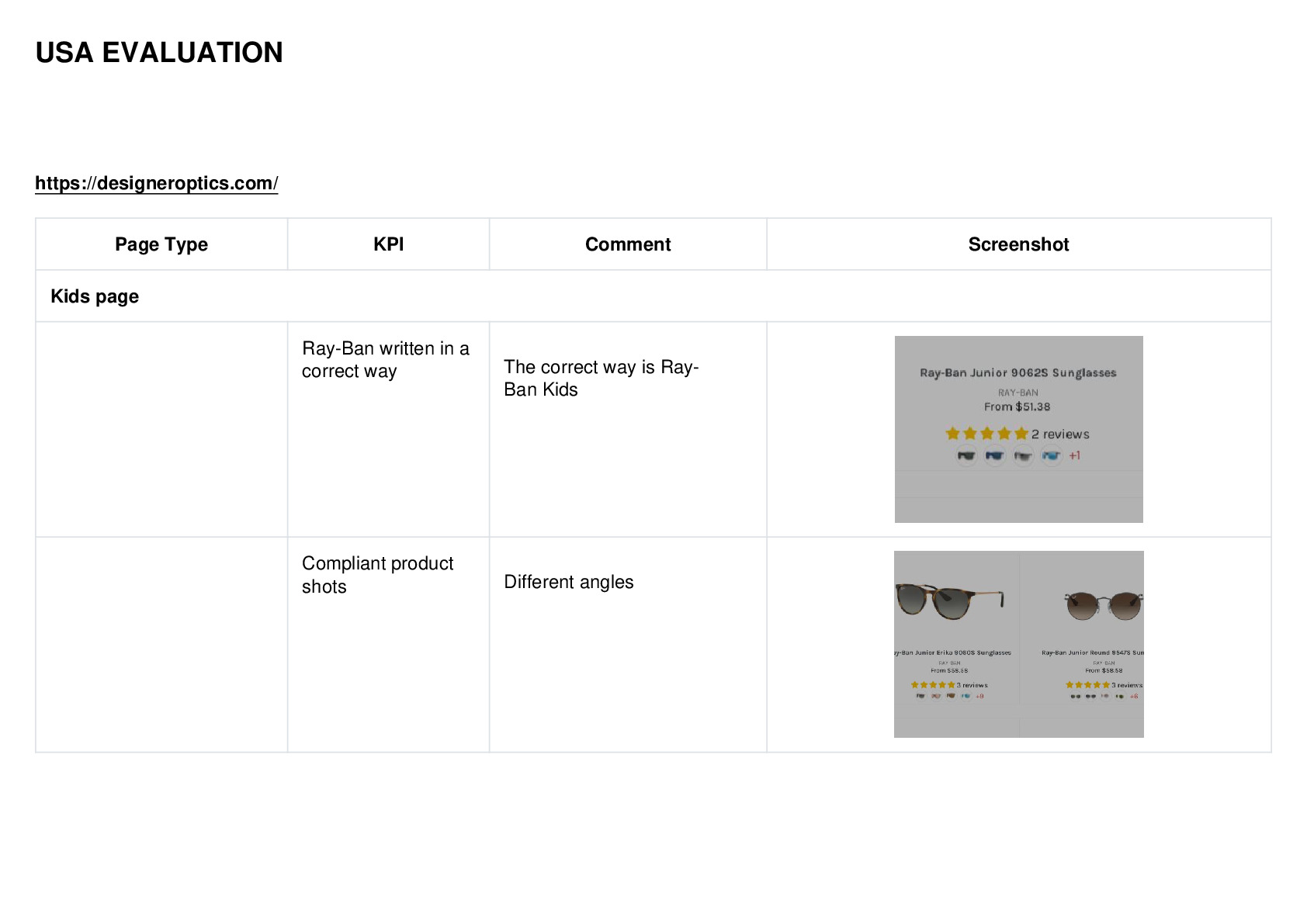The image size is (1307, 924).
Task: Click 'Ray-Ban Junior Round 9547S' product title
Action: [x=1093, y=652]
